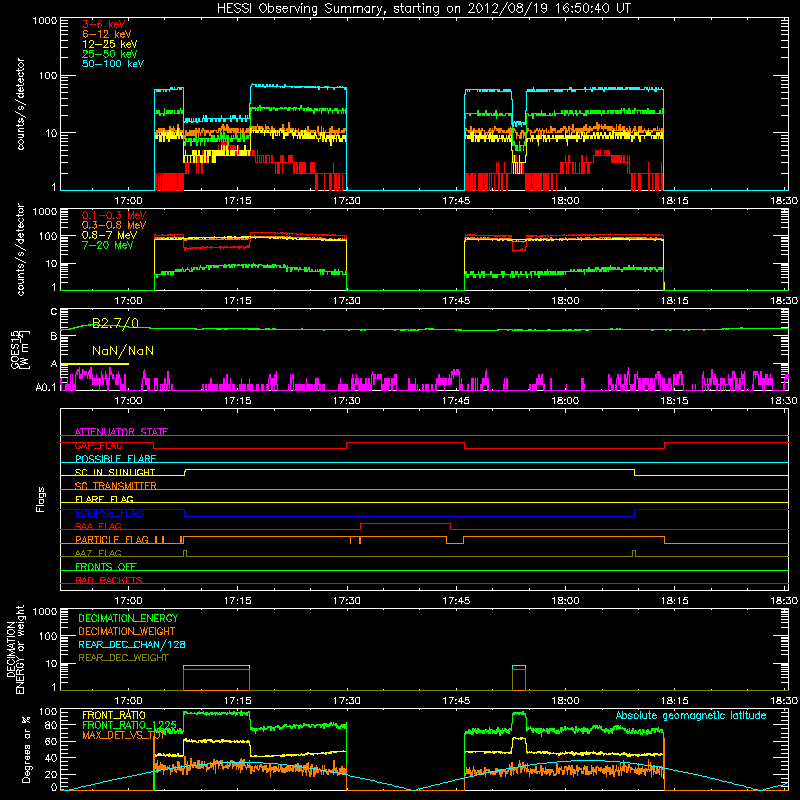This screenshot has width=800, height=800.
Task: Click the C tick label on GOES axis
Action: (54, 312)
